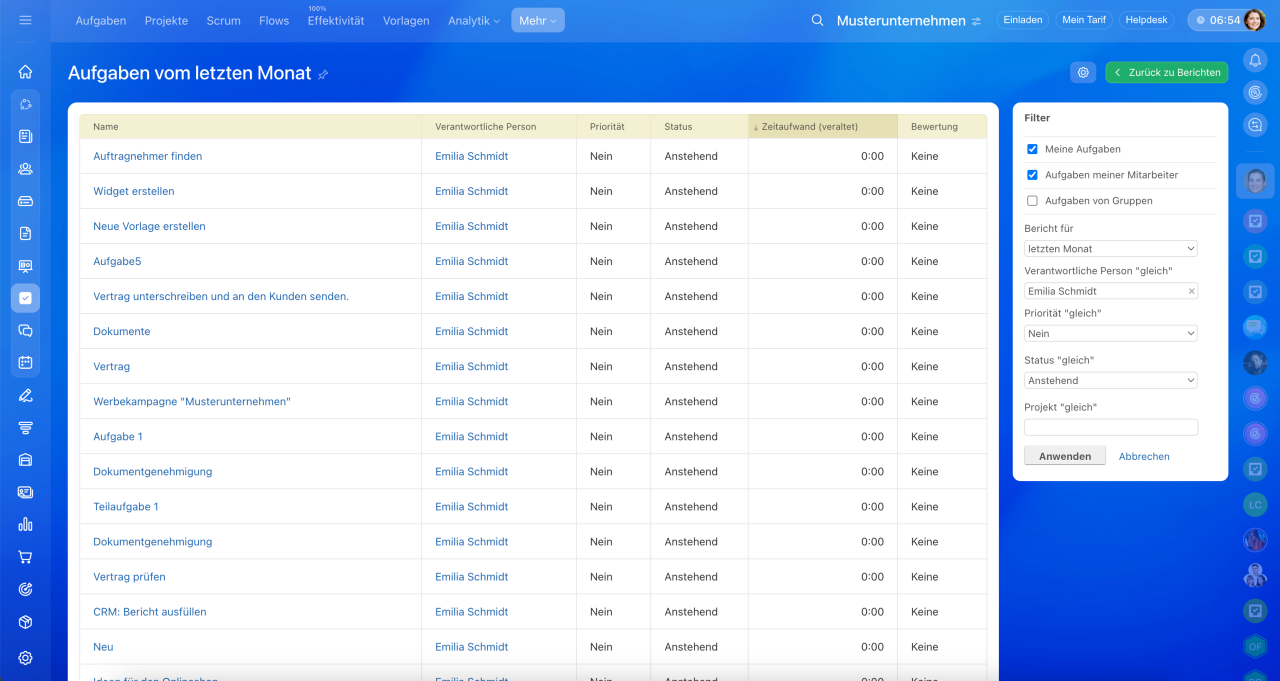Image resolution: width=1280 pixels, height=681 pixels.
Task: Open the Auftragnehmer finden task link
Action: click(147, 156)
